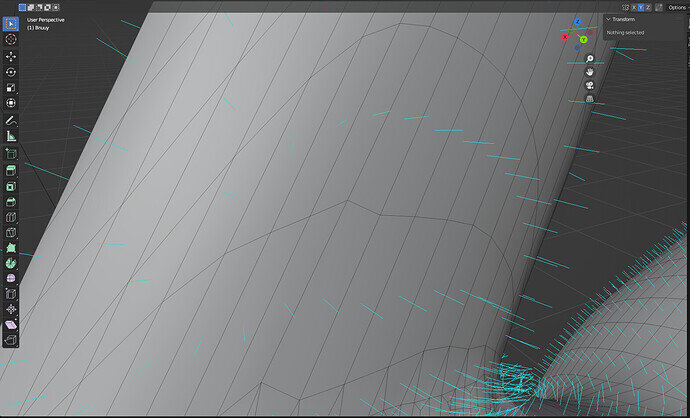The height and width of the screenshot is (418, 690).
Task: Select the Bevel tool
Action: click(x=11, y=202)
